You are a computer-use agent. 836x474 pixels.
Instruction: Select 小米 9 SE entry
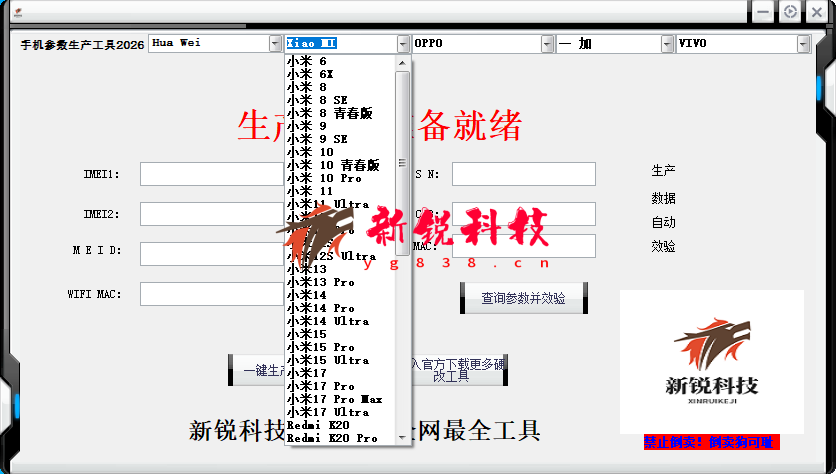(340, 139)
